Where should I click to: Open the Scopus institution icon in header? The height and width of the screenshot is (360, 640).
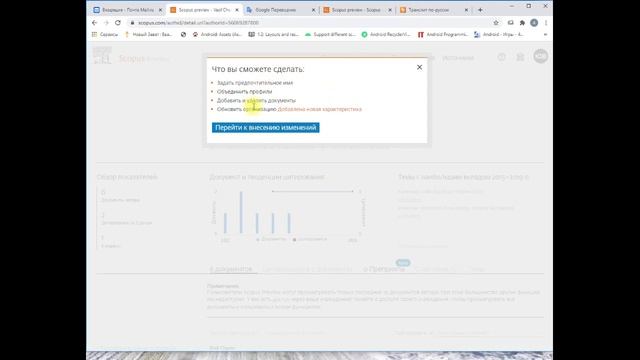click(520, 57)
